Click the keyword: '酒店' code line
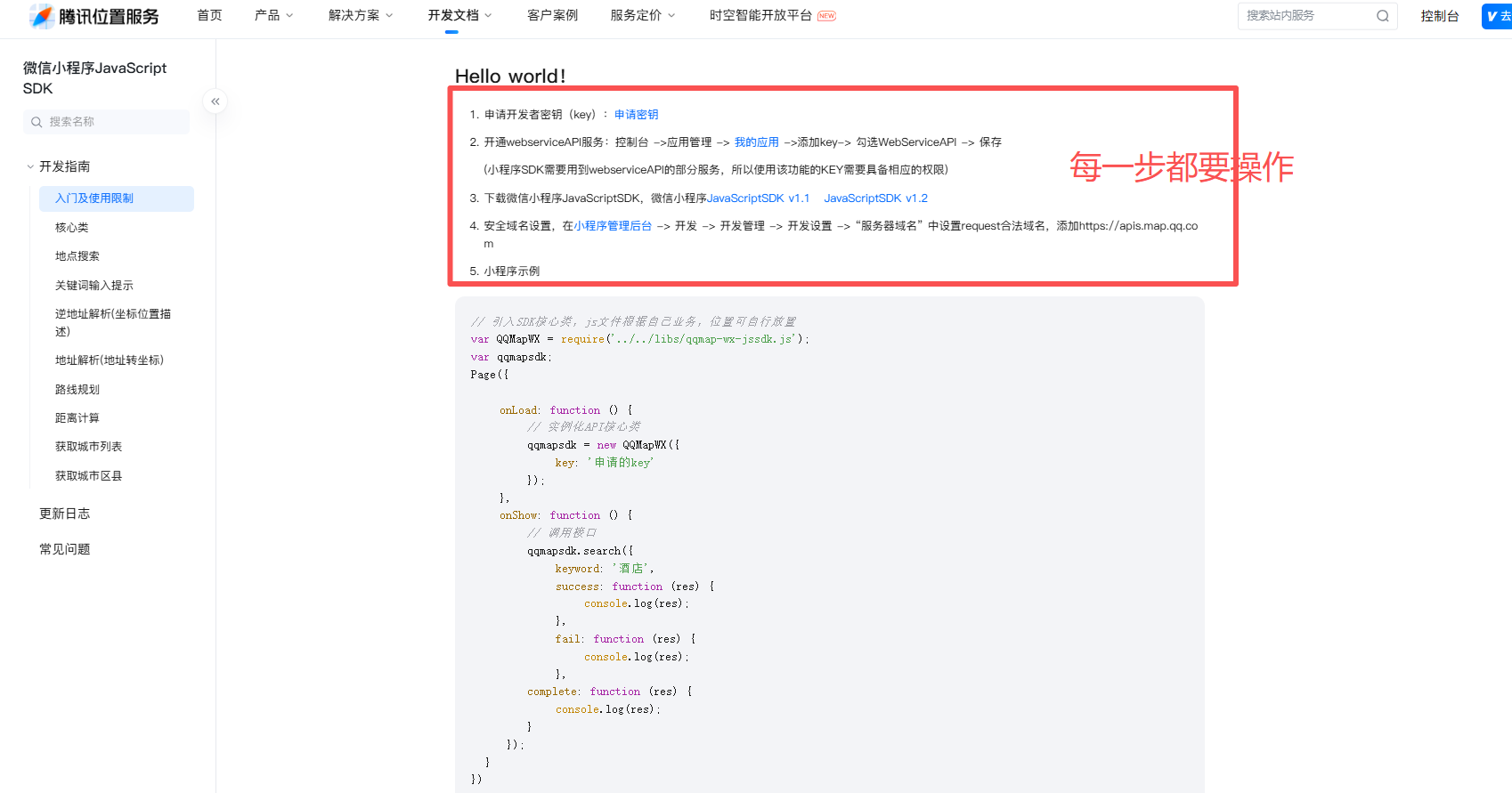The image size is (1512, 793). point(605,569)
